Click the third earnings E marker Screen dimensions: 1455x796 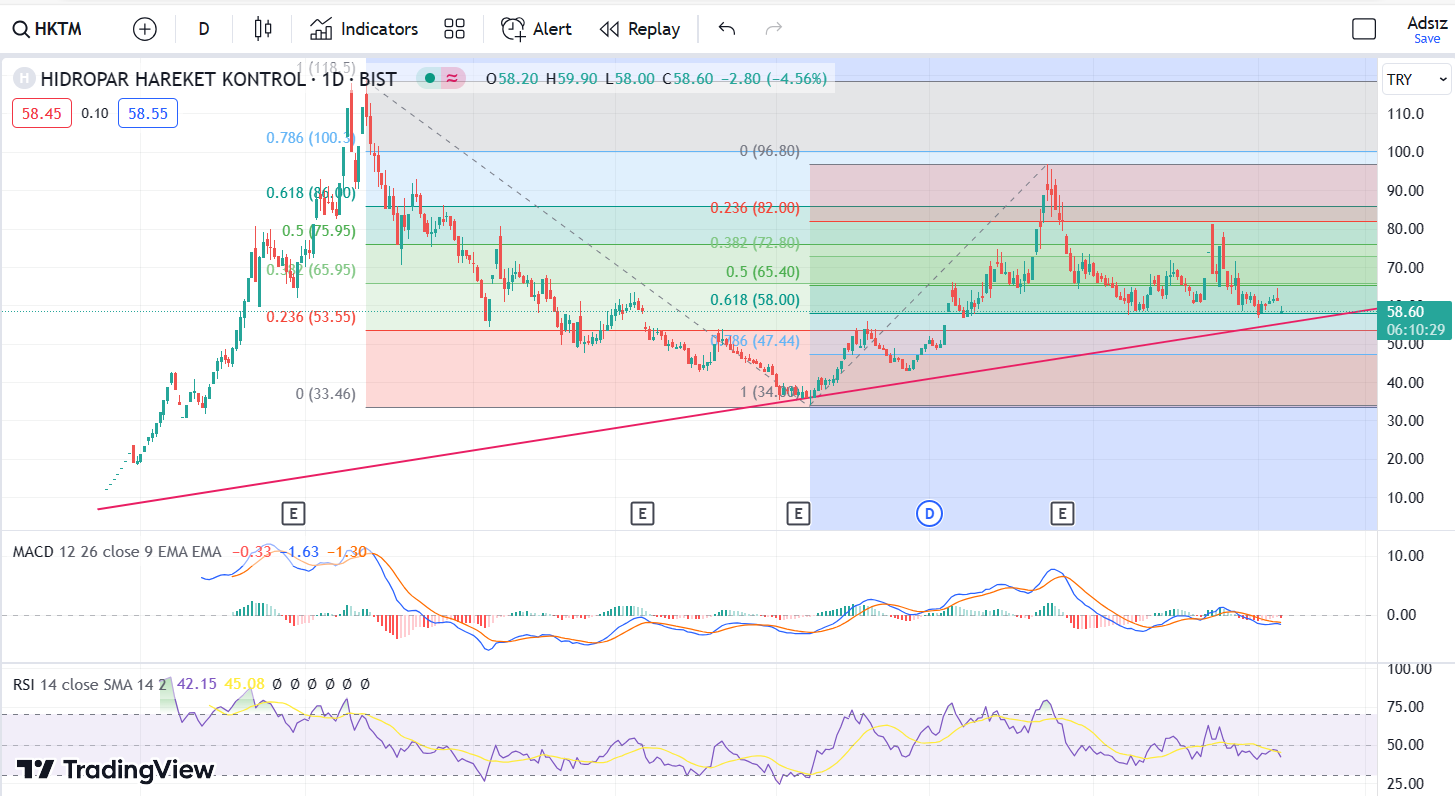[798, 514]
